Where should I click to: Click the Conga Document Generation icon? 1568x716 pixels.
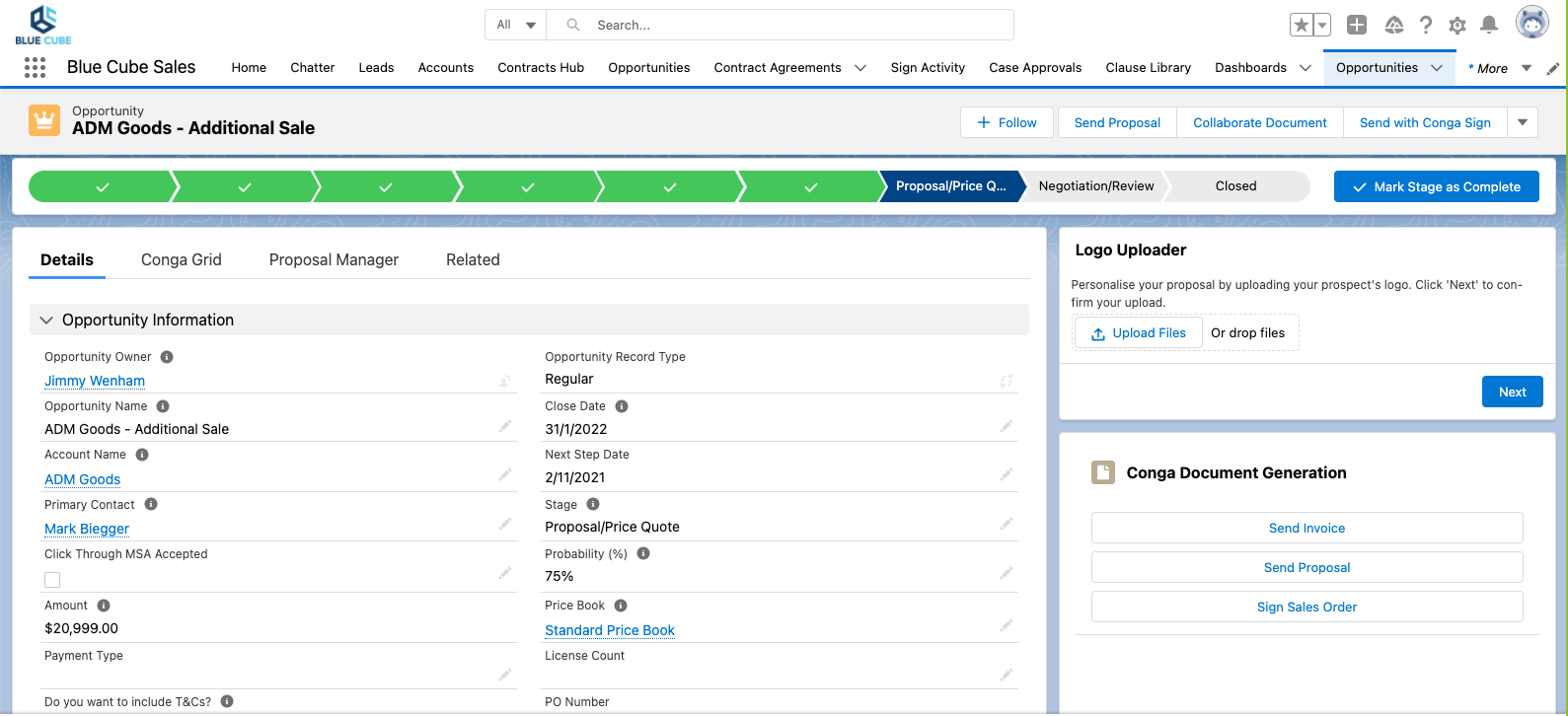pos(1103,472)
